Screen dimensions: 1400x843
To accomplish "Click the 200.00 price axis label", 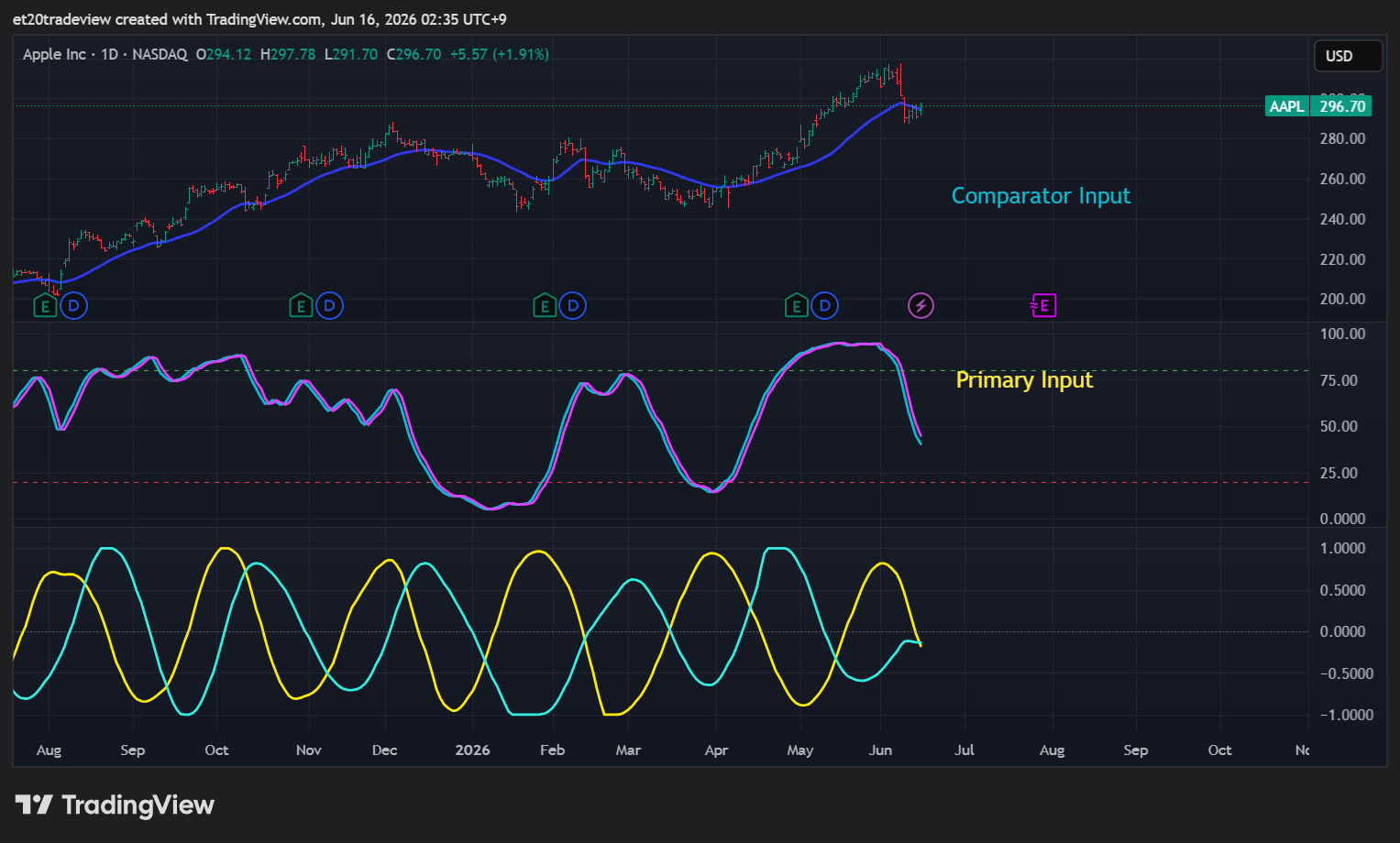I will coord(1342,299).
